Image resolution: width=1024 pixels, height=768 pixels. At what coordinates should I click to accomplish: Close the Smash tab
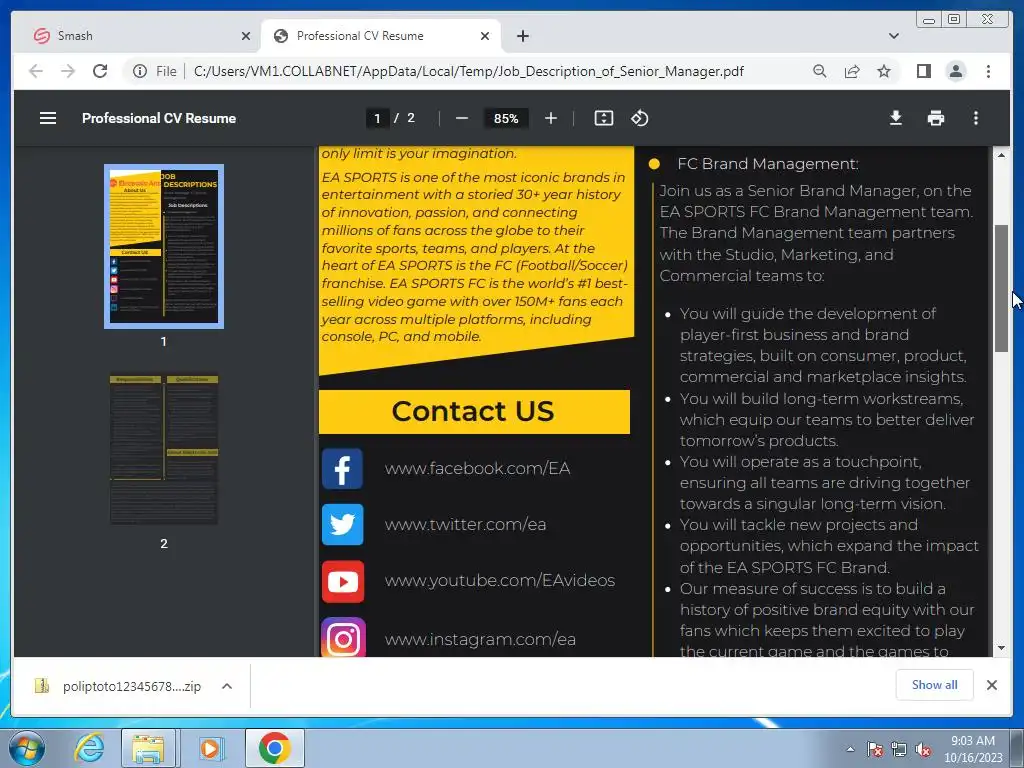(x=246, y=36)
